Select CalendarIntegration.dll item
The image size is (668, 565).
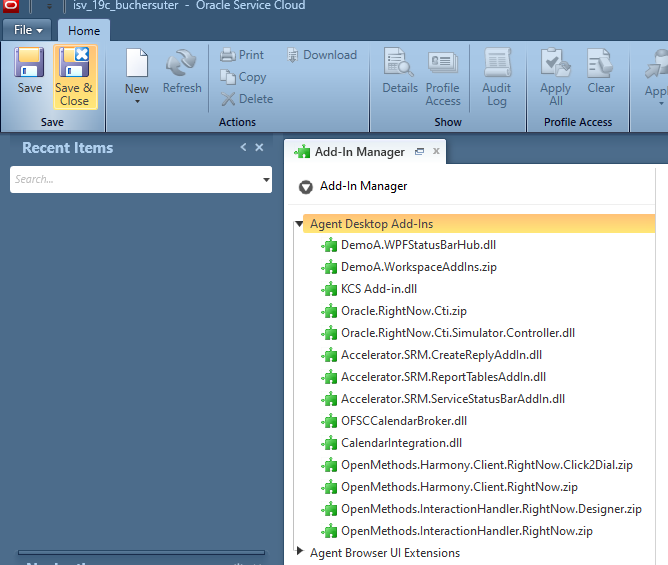(x=401, y=443)
